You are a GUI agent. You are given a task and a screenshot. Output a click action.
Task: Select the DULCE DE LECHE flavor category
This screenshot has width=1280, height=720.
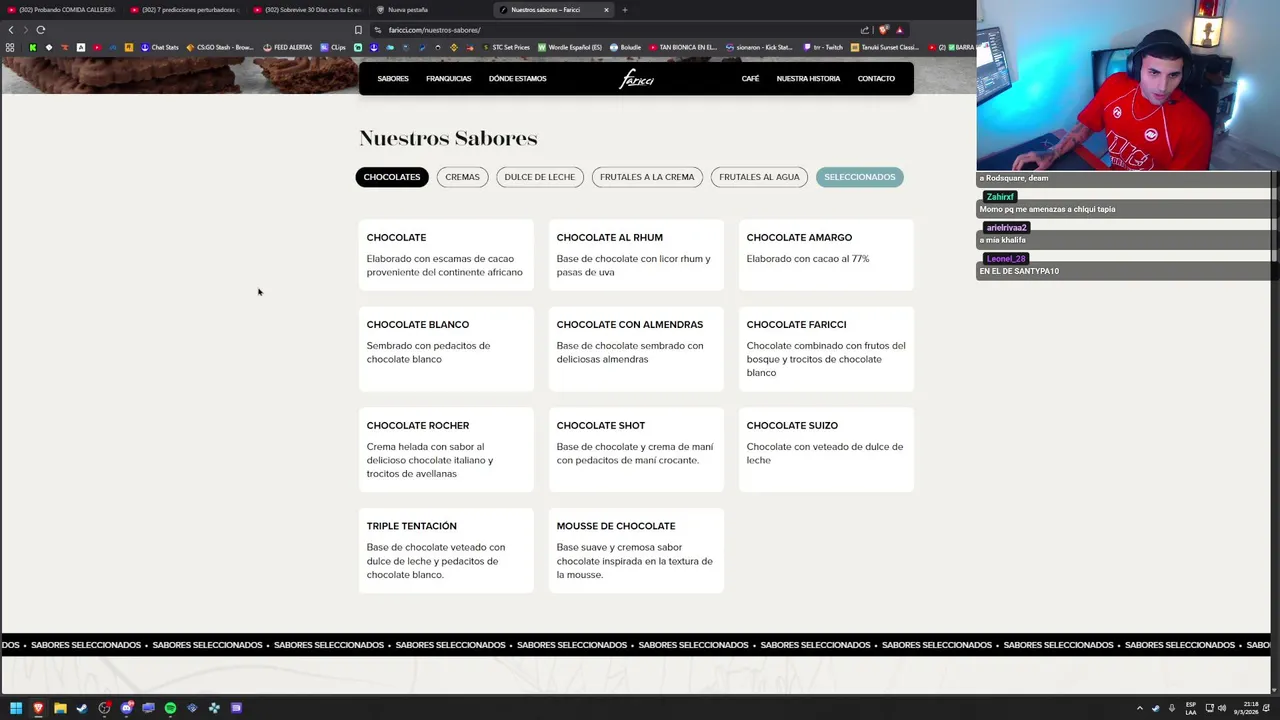(x=540, y=177)
